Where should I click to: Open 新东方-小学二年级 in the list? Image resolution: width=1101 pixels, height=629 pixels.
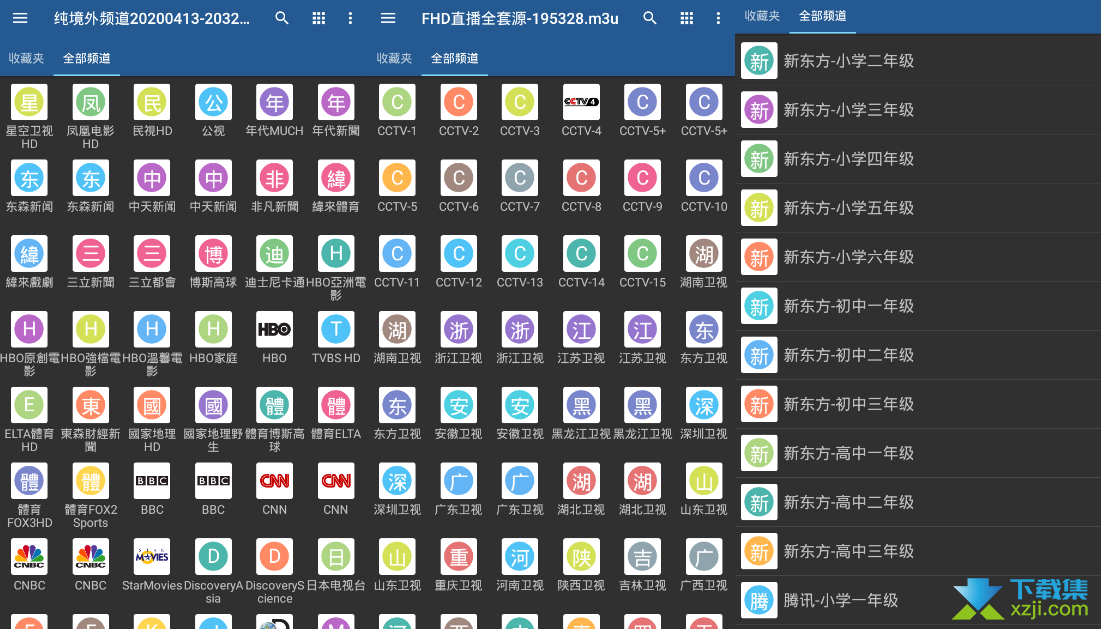click(918, 60)
